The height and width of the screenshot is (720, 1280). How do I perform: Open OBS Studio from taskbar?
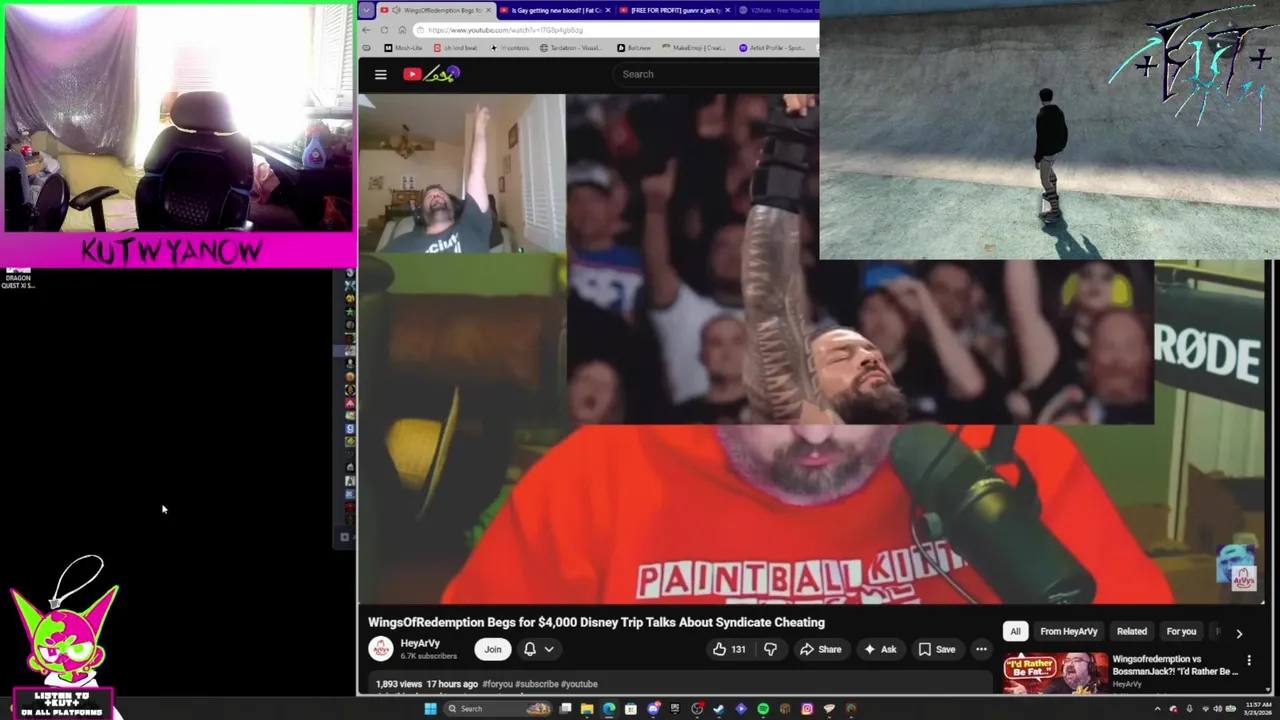697,709
